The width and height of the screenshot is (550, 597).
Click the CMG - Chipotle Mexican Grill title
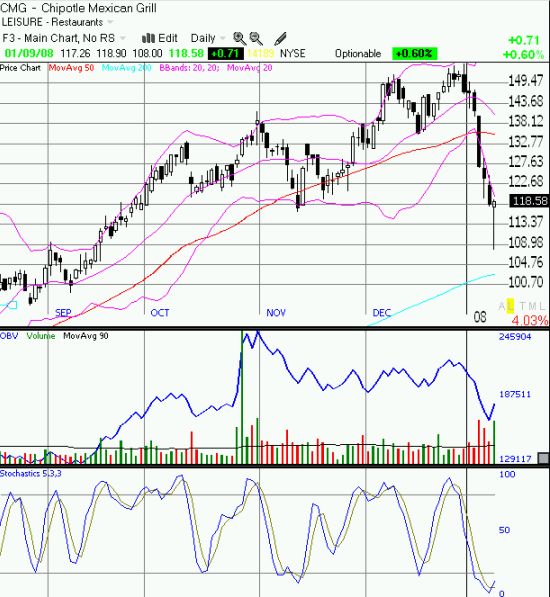coord(78,8)
